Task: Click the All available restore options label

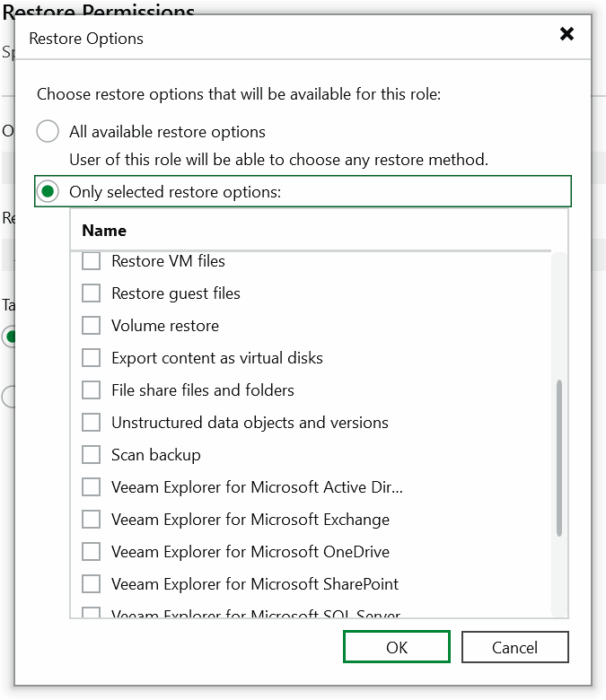Action: pyautogui.click(x=167, y=132)
